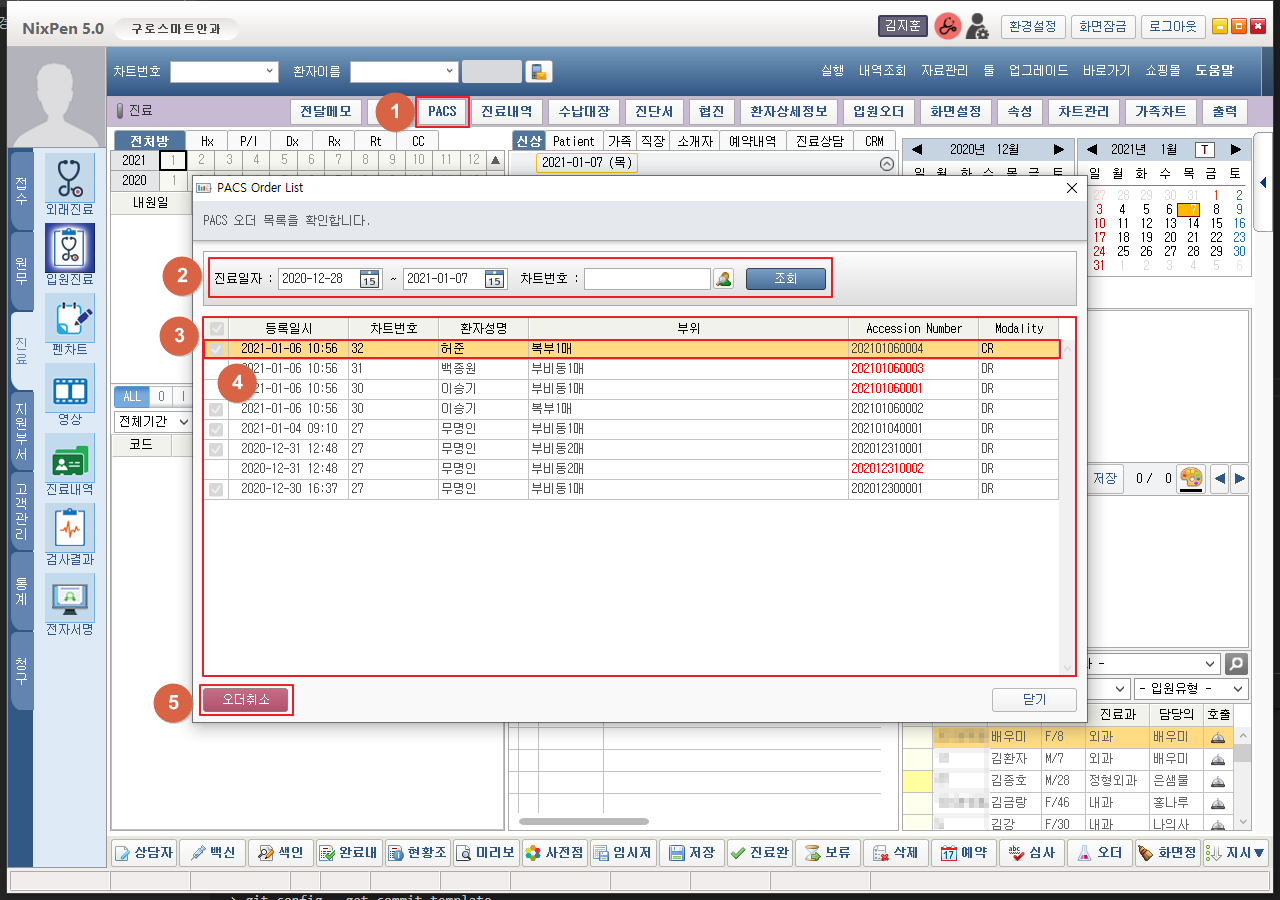Click patient search icon next to 차트번호 field
The width and height of the screenshot is (1280, 900).
coord(724,279)
